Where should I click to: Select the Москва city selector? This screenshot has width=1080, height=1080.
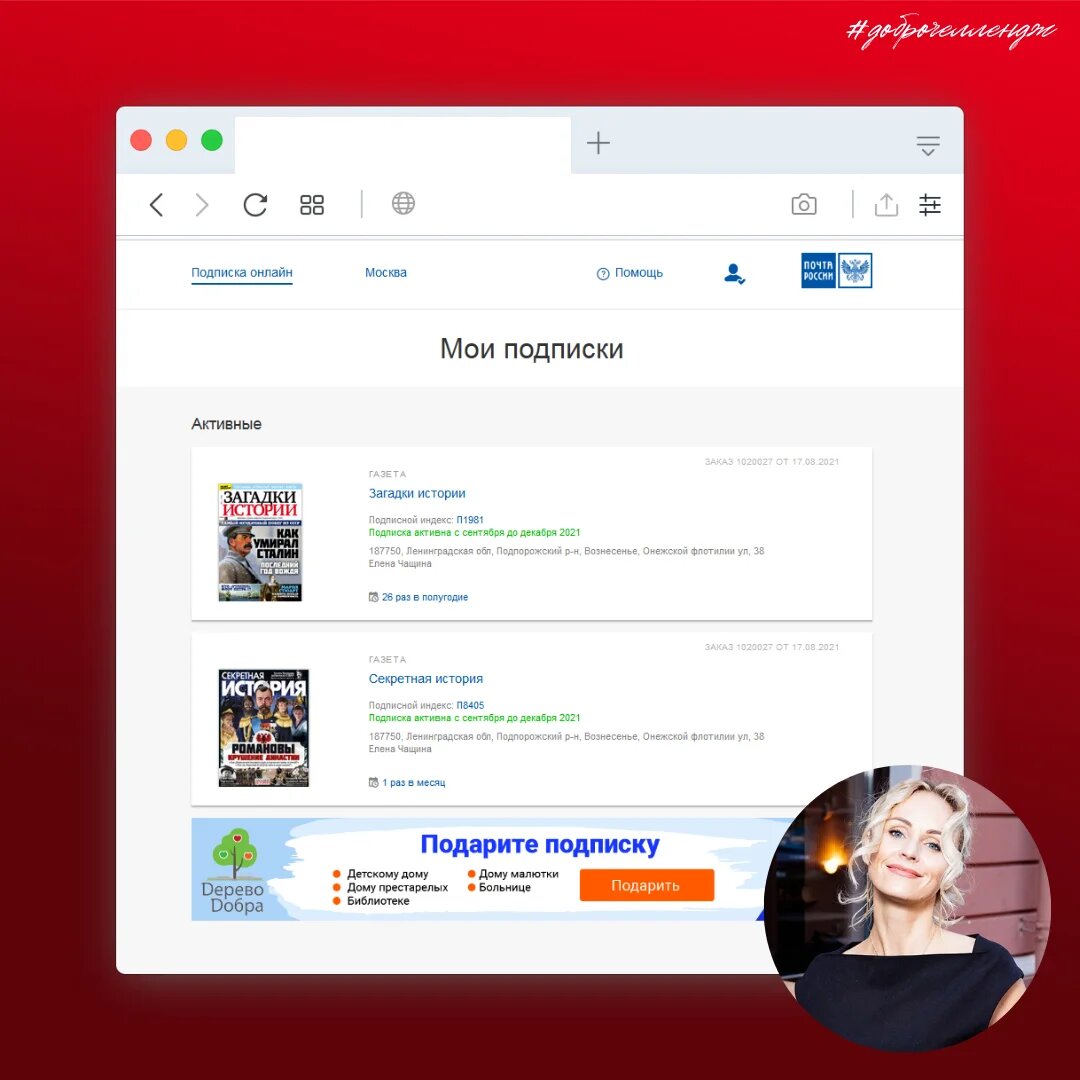386,273
